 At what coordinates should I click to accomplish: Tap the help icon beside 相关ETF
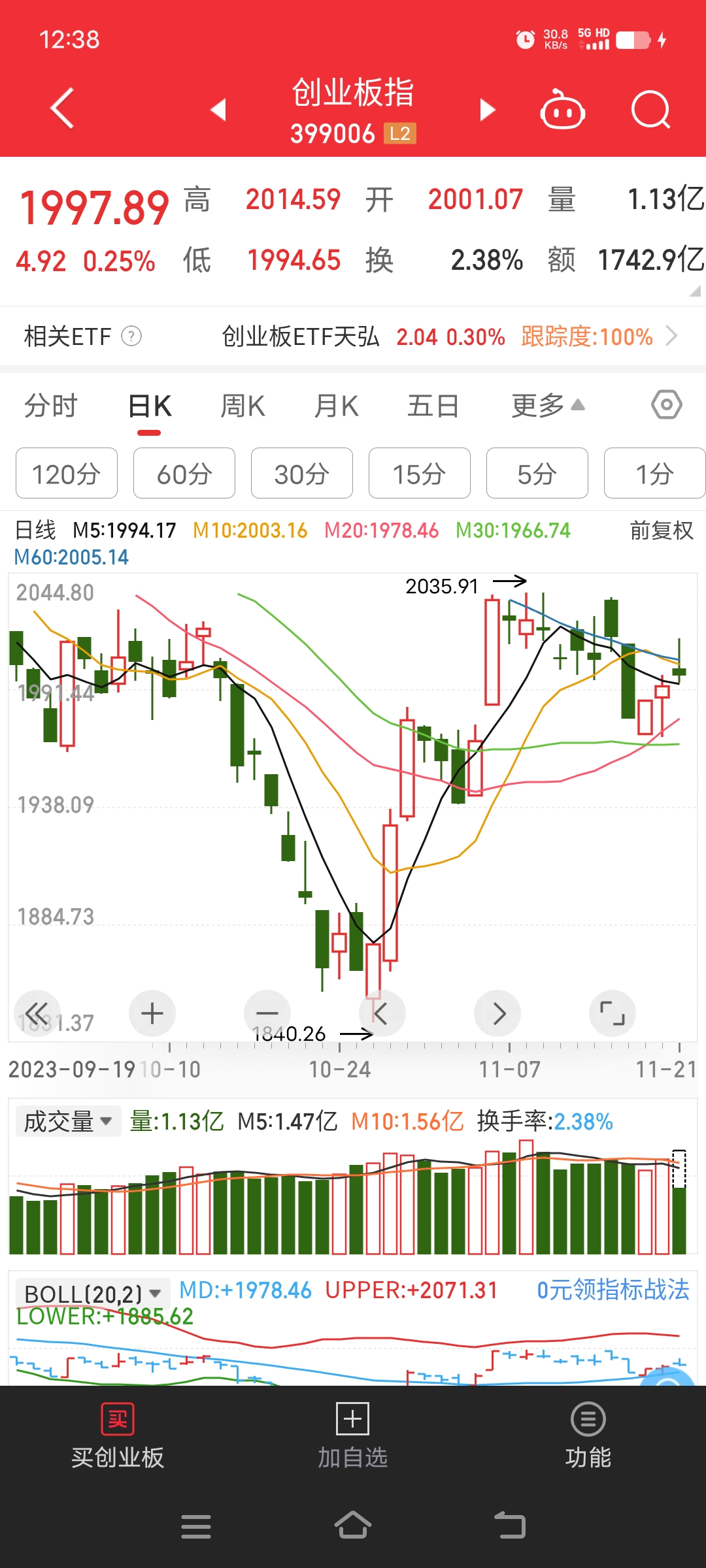(131, 336)
